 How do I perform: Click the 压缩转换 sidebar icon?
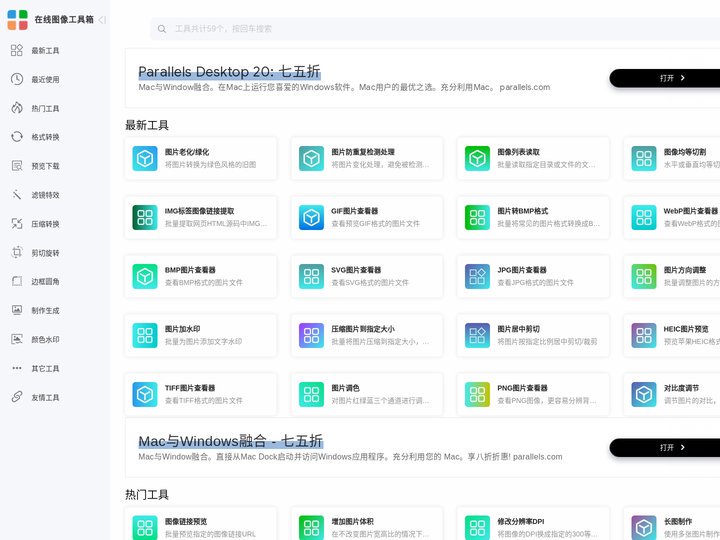pos(17,224)
